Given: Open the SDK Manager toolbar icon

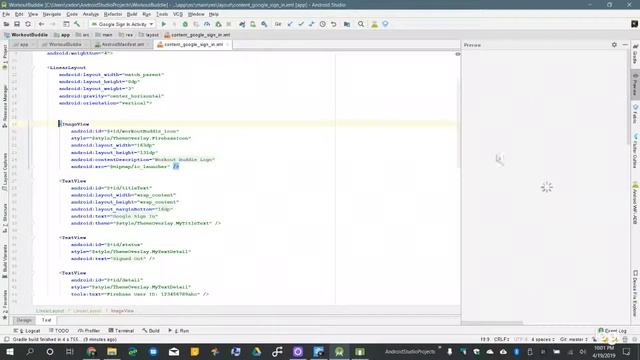Looking at the screenshot, I should [x=264, y=24].
